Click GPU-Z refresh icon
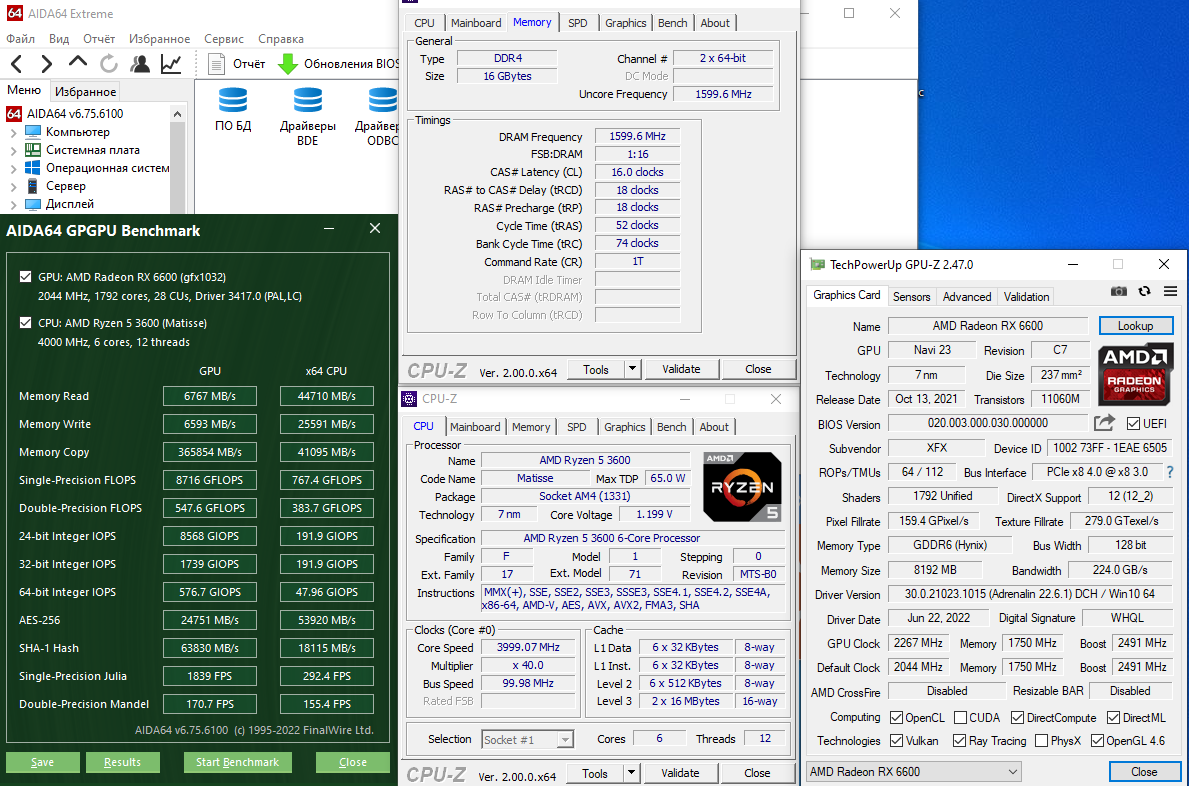The width and height of the screenshot is (1189, 786). (1144, 291)
